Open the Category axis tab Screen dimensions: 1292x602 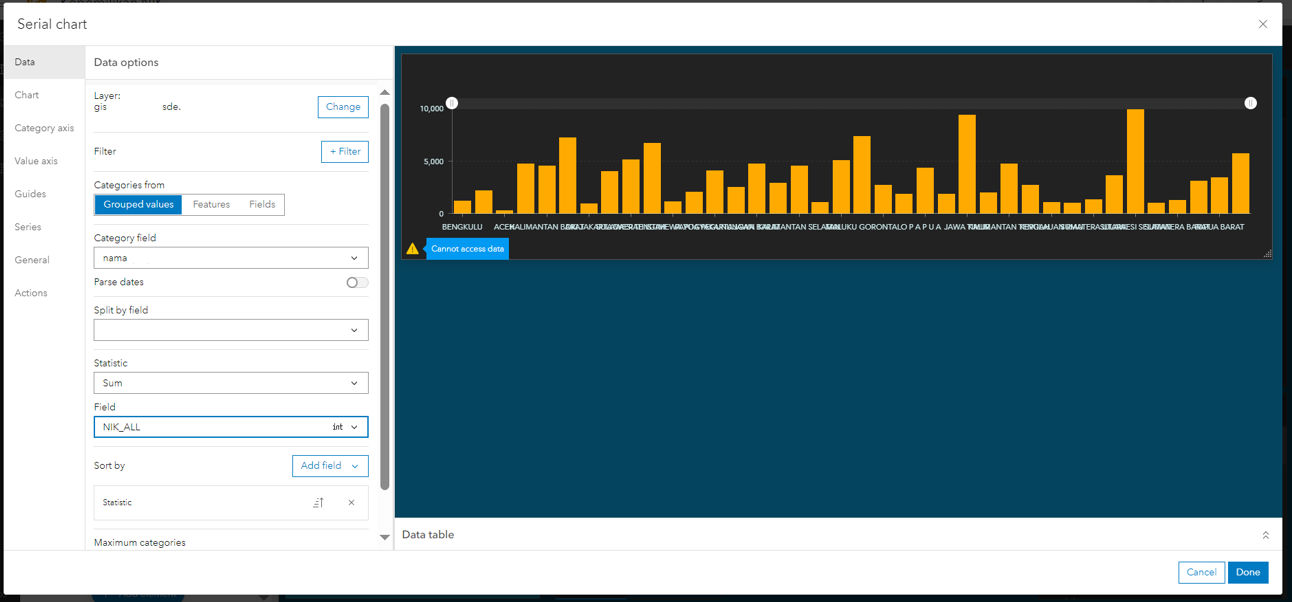44,128
